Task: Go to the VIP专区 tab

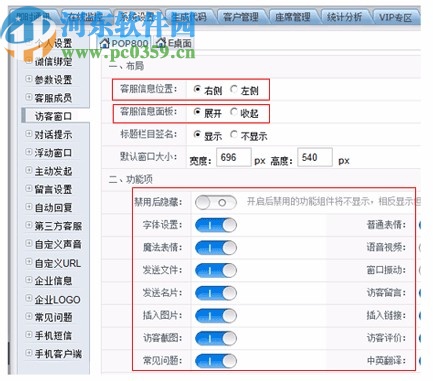Action: click(x=396, y=17)
